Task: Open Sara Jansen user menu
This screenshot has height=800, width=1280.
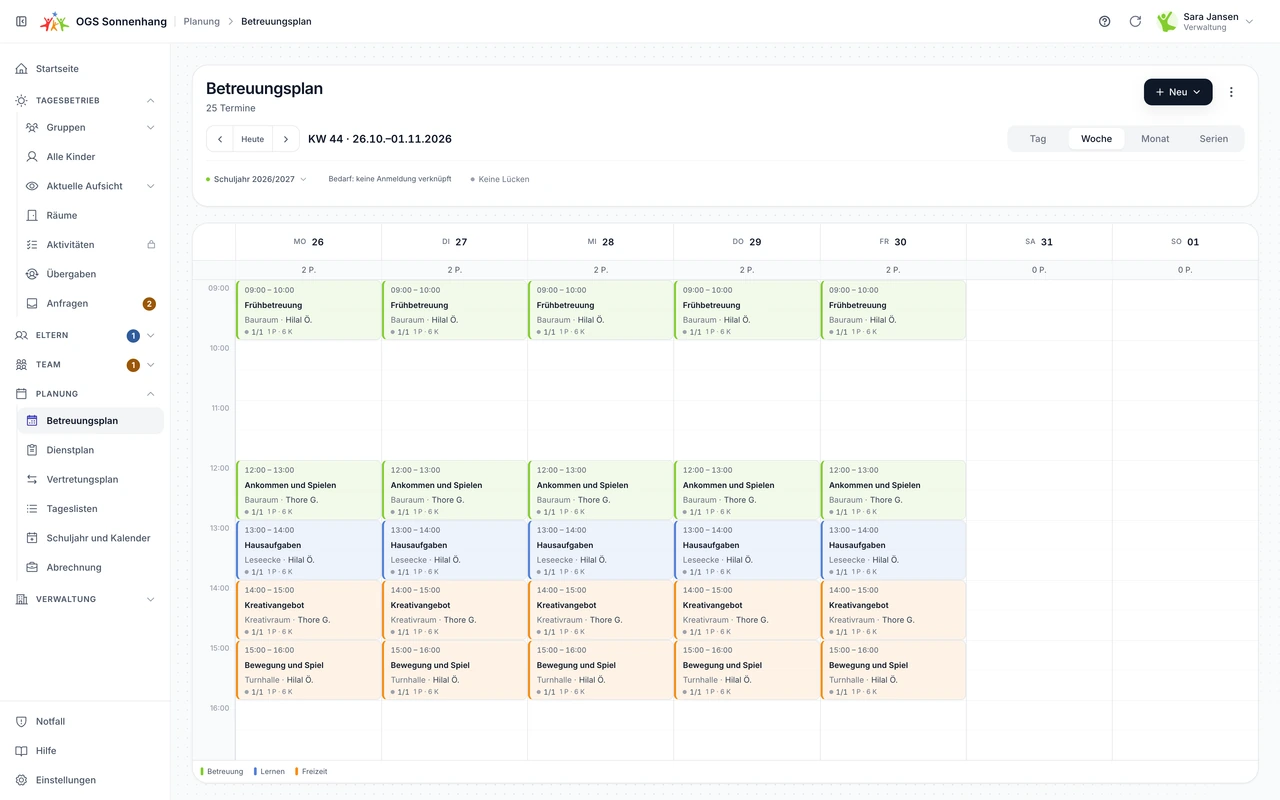Action: click(x=1205, y=21)
